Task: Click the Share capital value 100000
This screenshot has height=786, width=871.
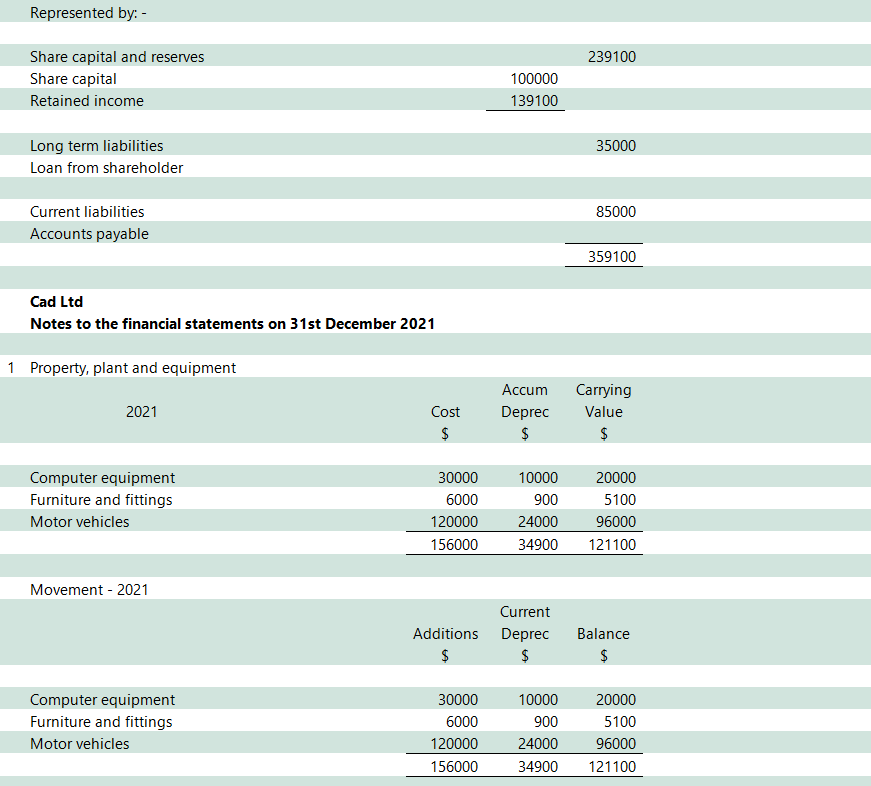Action: pos(534,79)
